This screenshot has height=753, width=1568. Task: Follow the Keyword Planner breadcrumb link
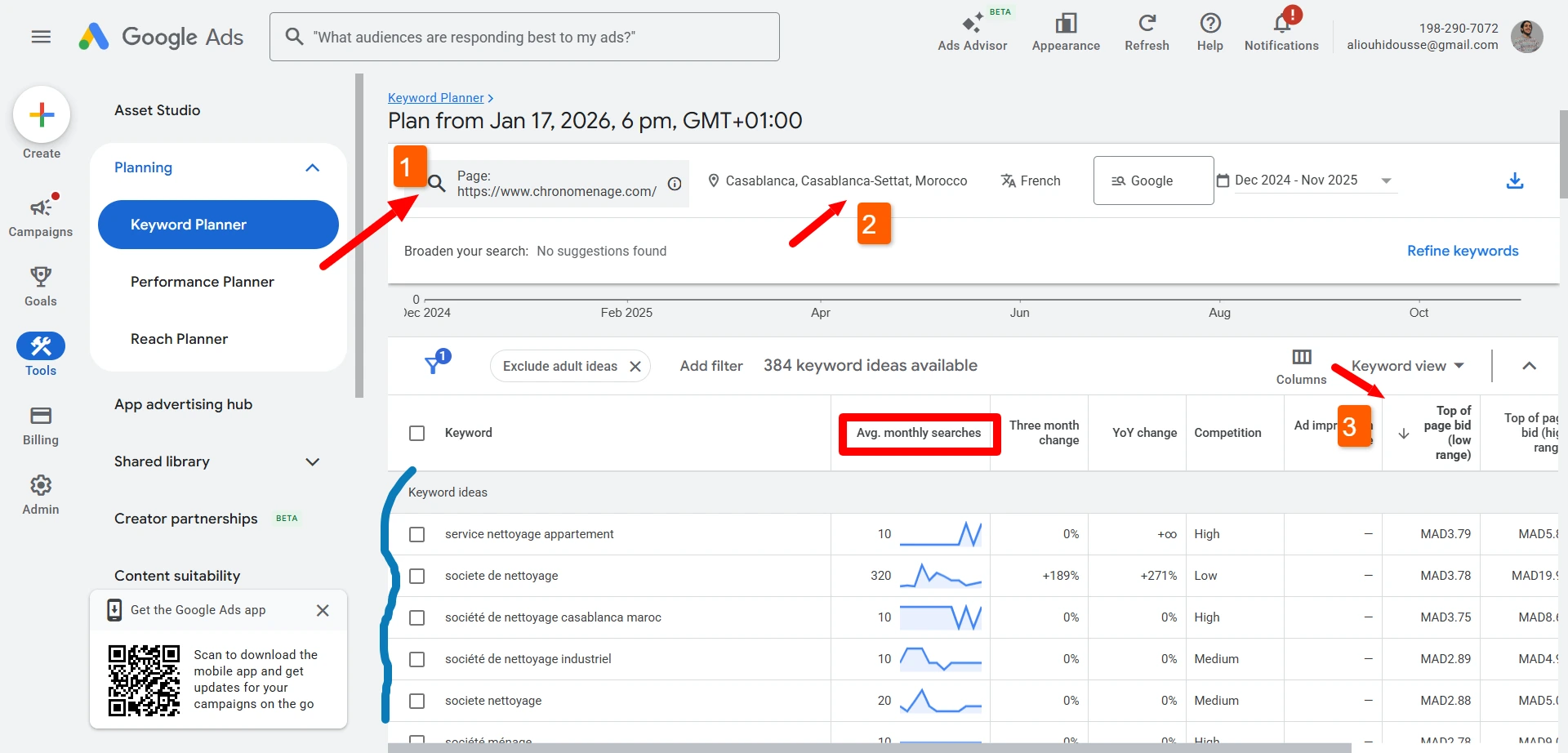click(x=435, y=98)
